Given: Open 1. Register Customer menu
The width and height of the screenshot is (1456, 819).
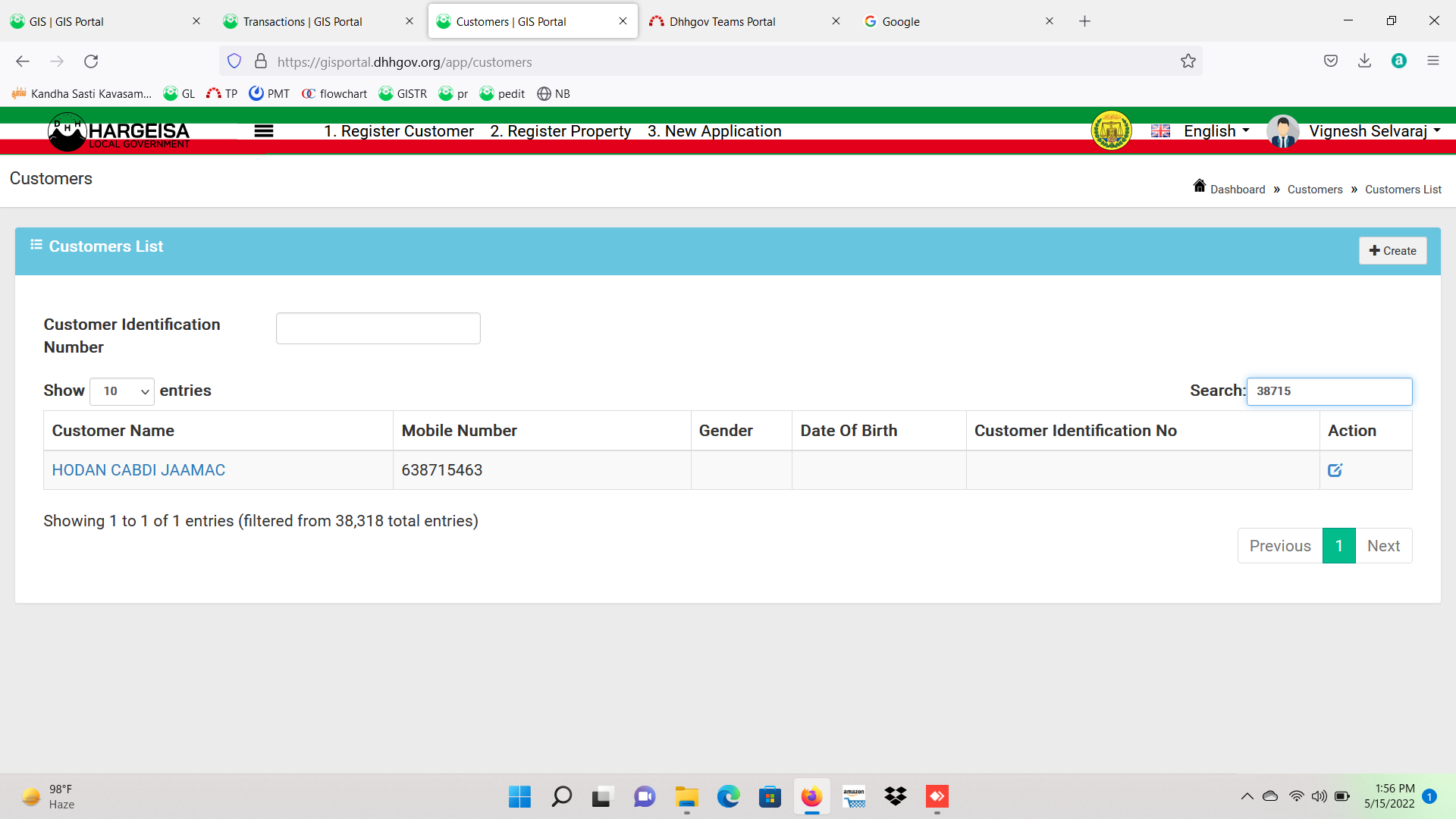Looking at the screenshot, I should [399, 131].
